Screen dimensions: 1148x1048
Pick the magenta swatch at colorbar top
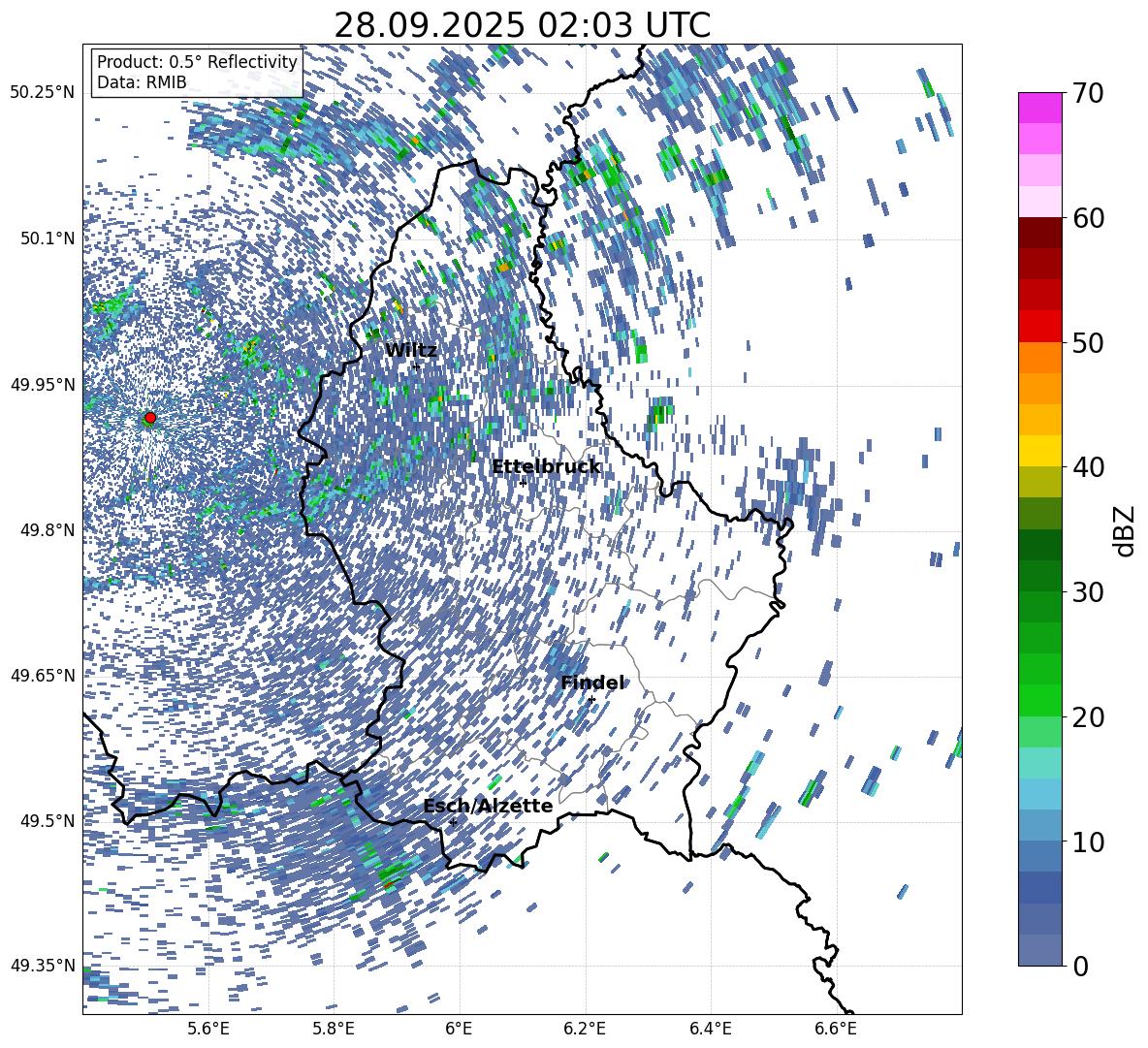click(1039, 109)
